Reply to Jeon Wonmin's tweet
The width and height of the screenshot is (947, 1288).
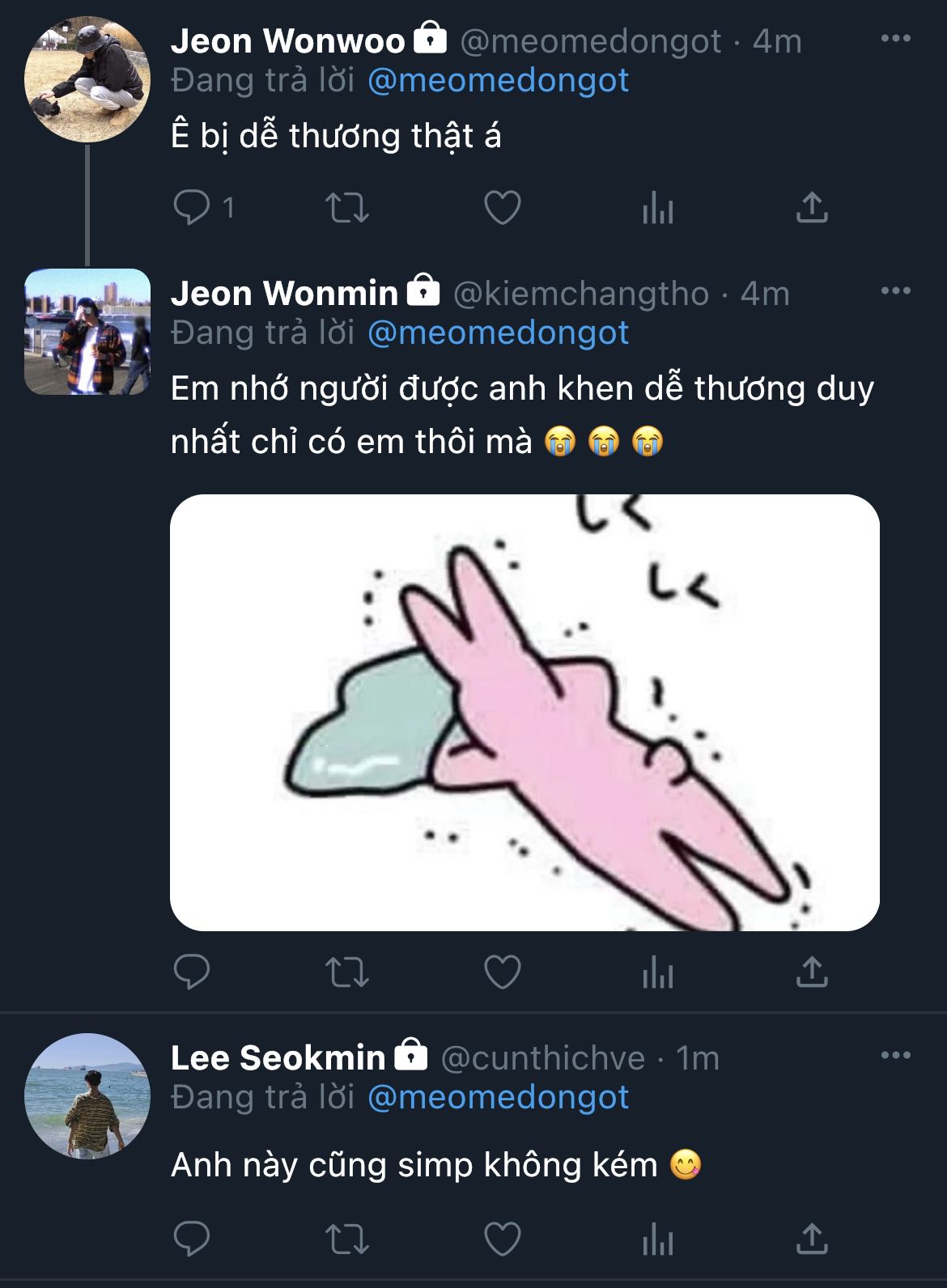pos(192,972)
